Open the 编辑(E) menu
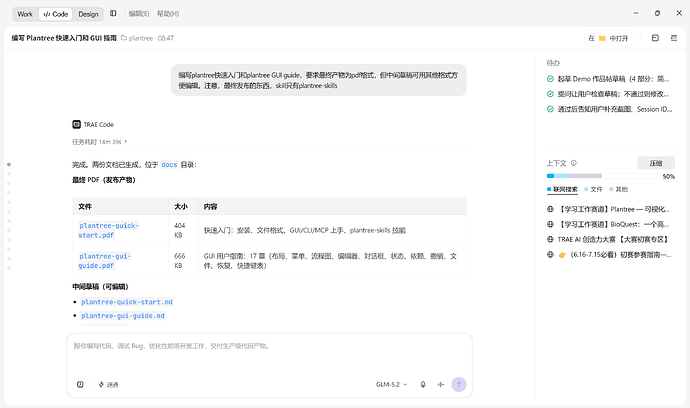Viewport: 690px width, 408px height. point(139,14)
